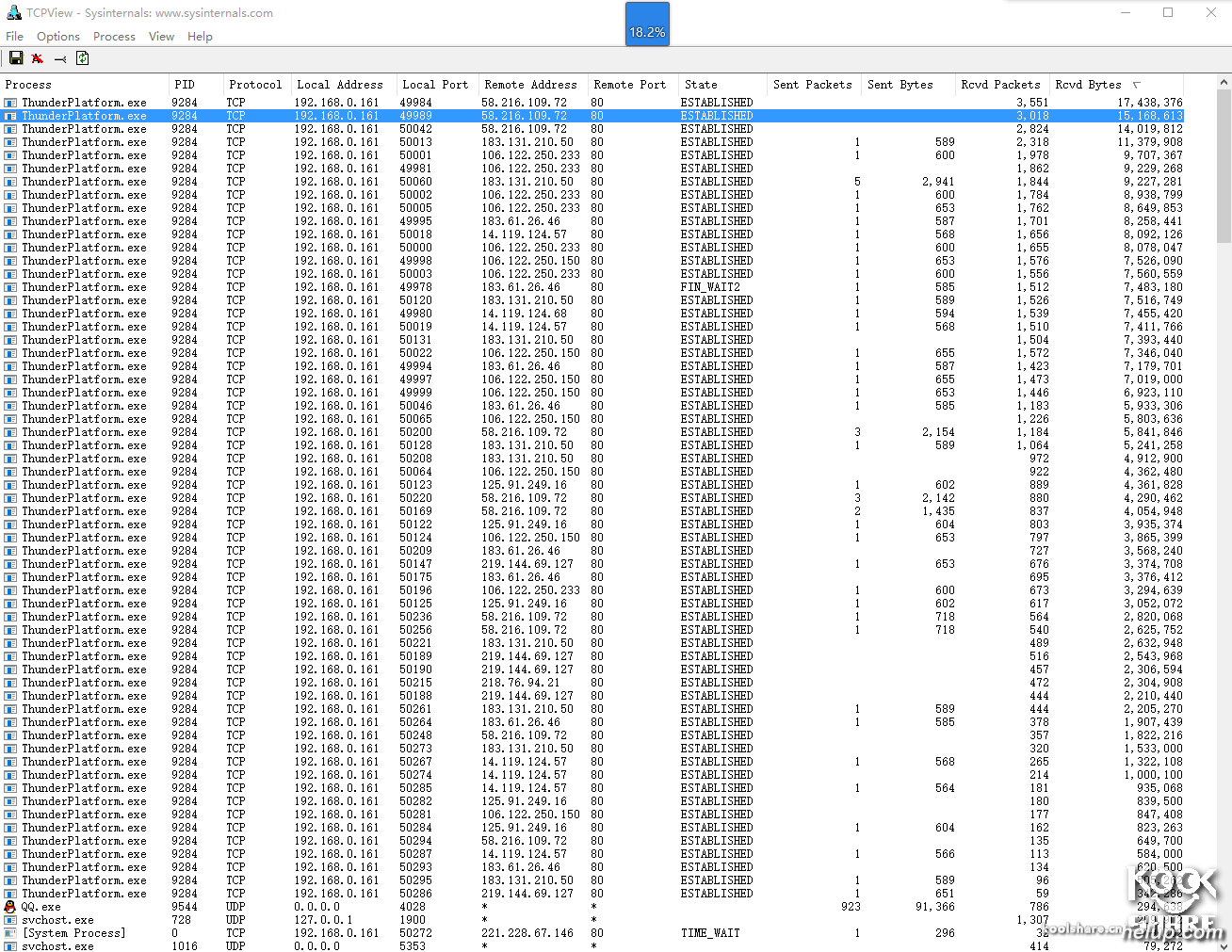Click the 91,366 Sent Bytes value

[935, 907]
